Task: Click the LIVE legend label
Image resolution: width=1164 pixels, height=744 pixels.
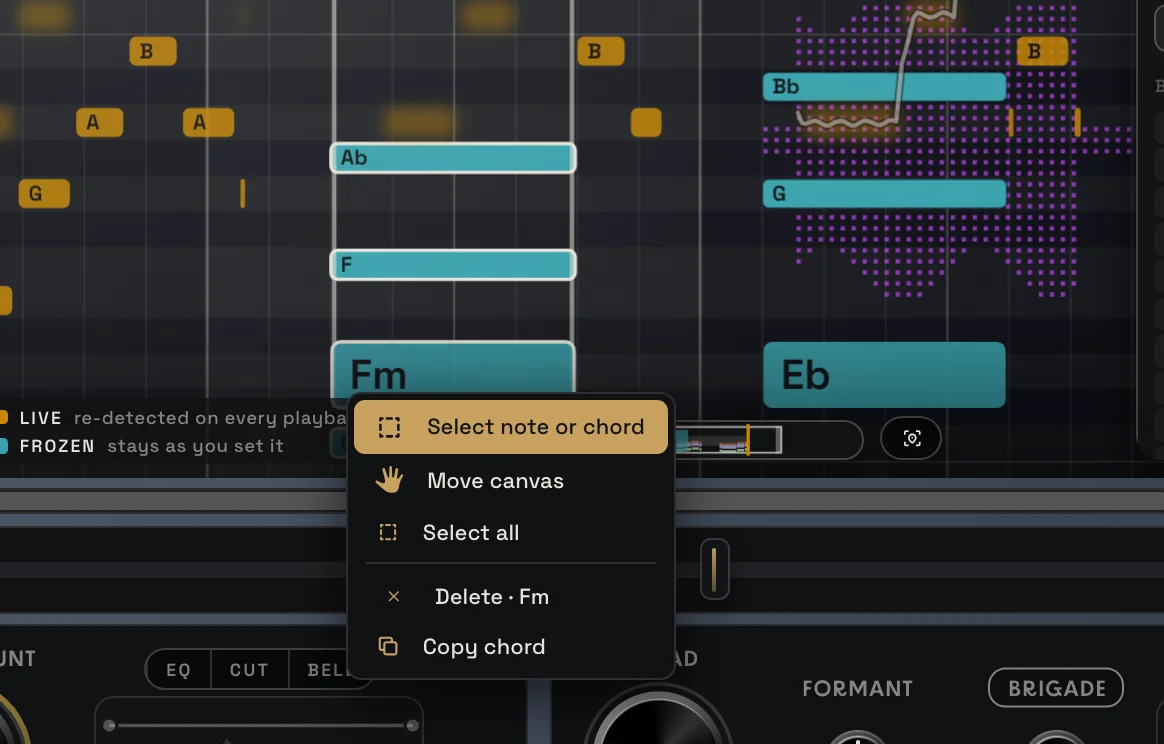Action: click(41, 418)
